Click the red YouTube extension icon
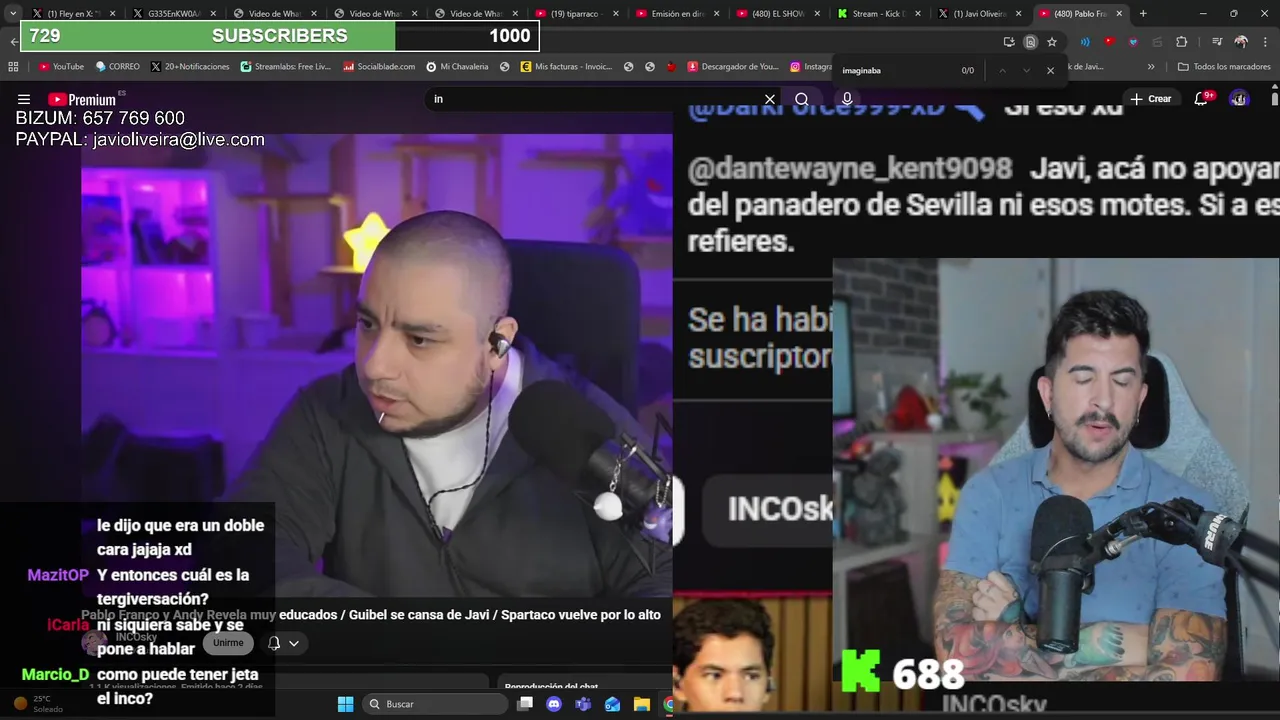 click(1109, 42)
